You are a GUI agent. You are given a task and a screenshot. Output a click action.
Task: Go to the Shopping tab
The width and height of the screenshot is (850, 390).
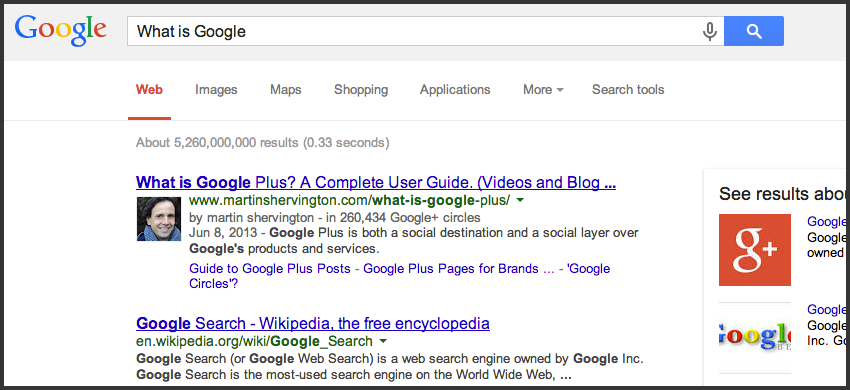point(361,90)
